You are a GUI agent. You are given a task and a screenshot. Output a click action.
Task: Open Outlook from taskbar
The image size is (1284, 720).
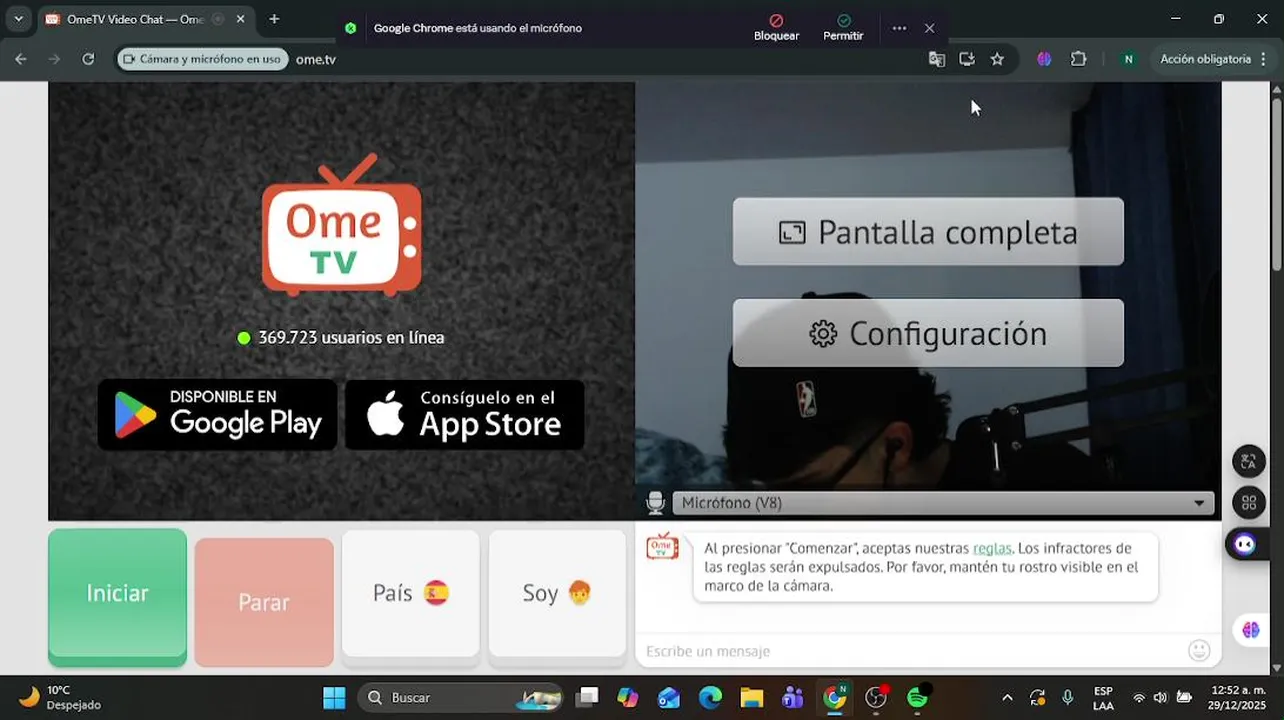tap(669, 697)
